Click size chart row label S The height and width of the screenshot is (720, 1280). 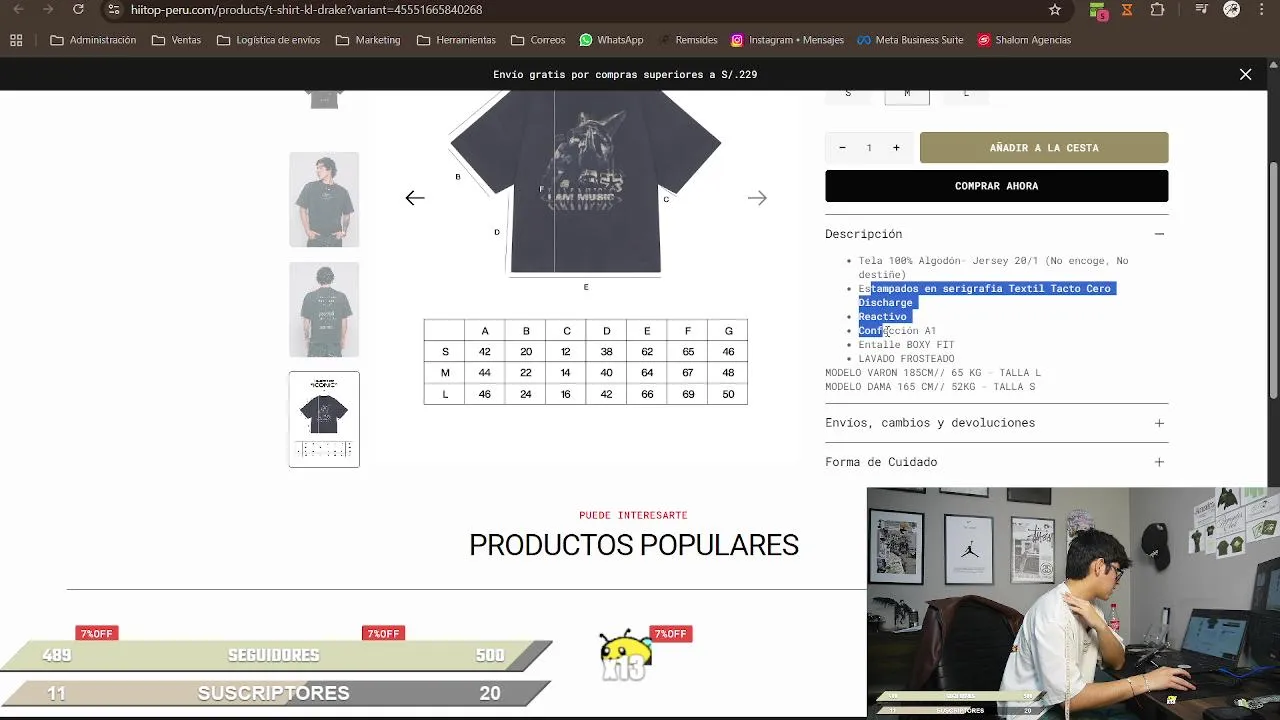click(x=445, y=352)
